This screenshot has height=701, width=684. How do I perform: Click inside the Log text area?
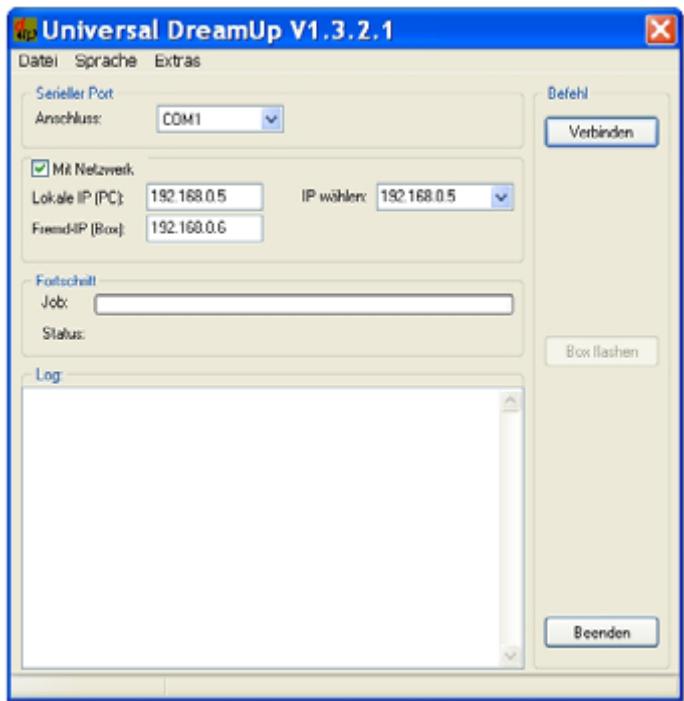click(261, 528)
